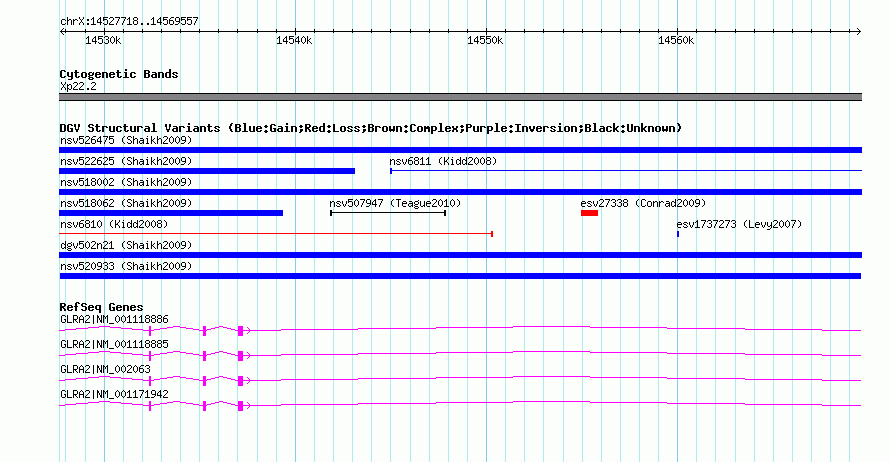Click the small esv1737273 (Levy2007) blue marker

[678, 234]
